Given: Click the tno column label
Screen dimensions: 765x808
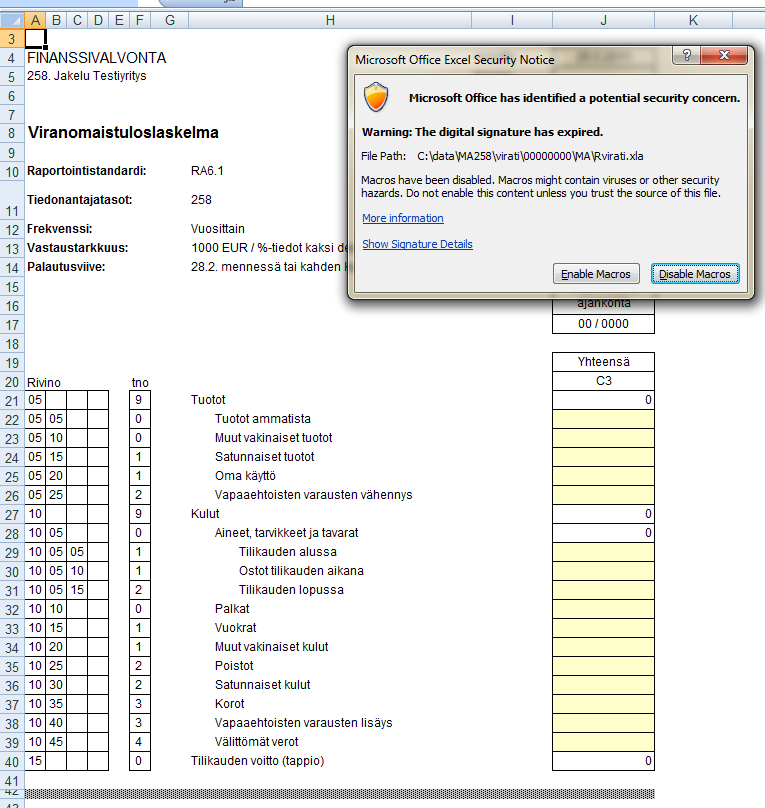Looking at the screenshot, I should click(140, 383).
